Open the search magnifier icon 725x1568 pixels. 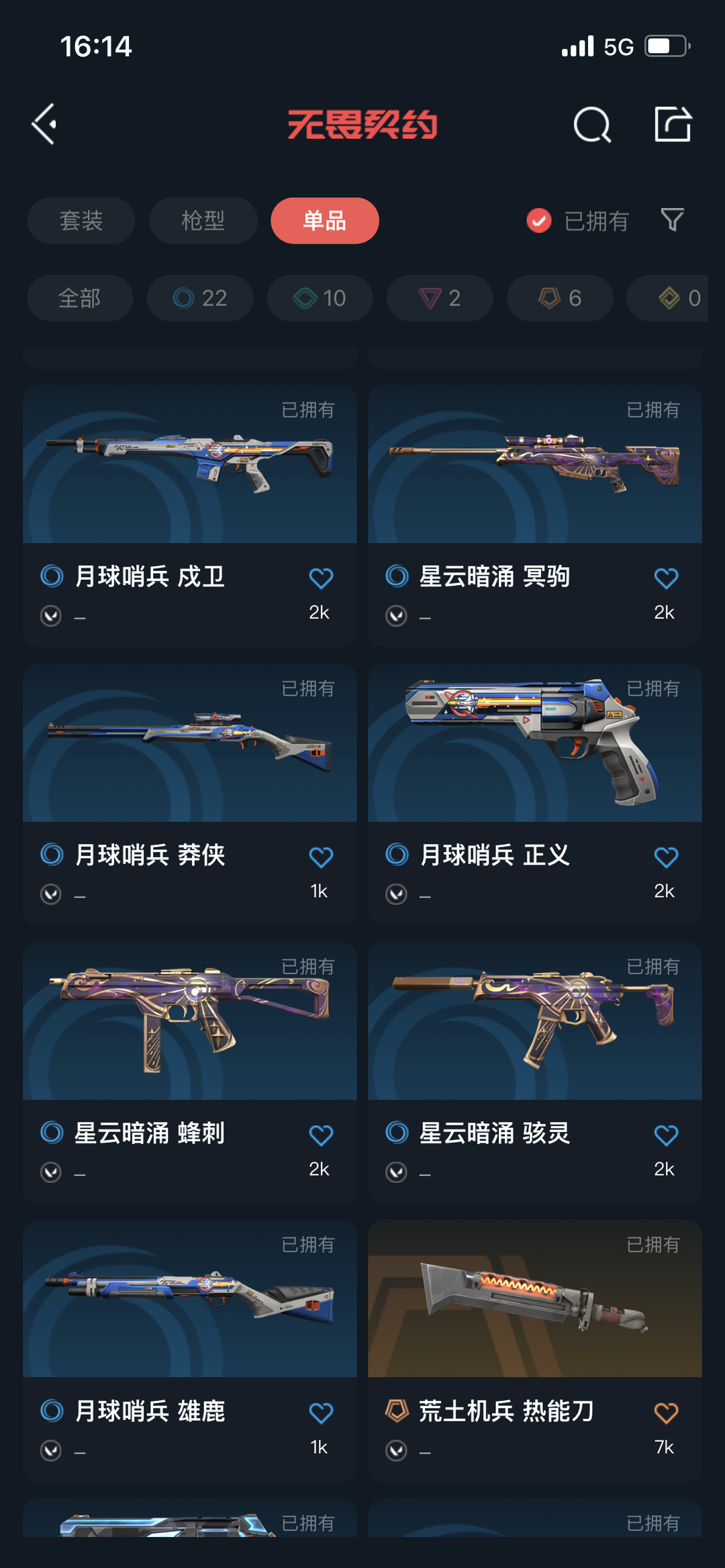click(x=592, y=124)
